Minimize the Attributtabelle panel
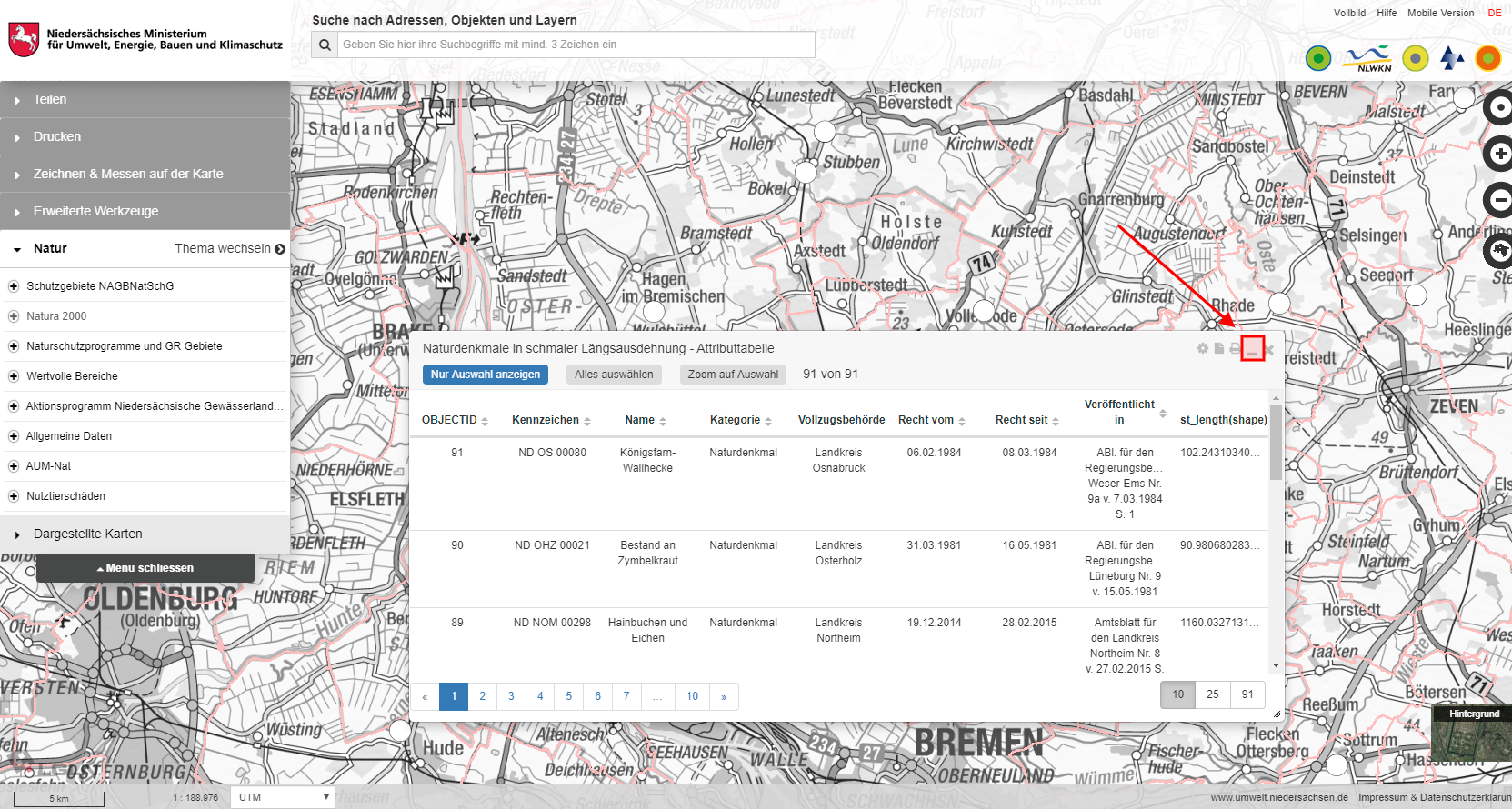The image size is (1512, 809). coord(1252,348)
